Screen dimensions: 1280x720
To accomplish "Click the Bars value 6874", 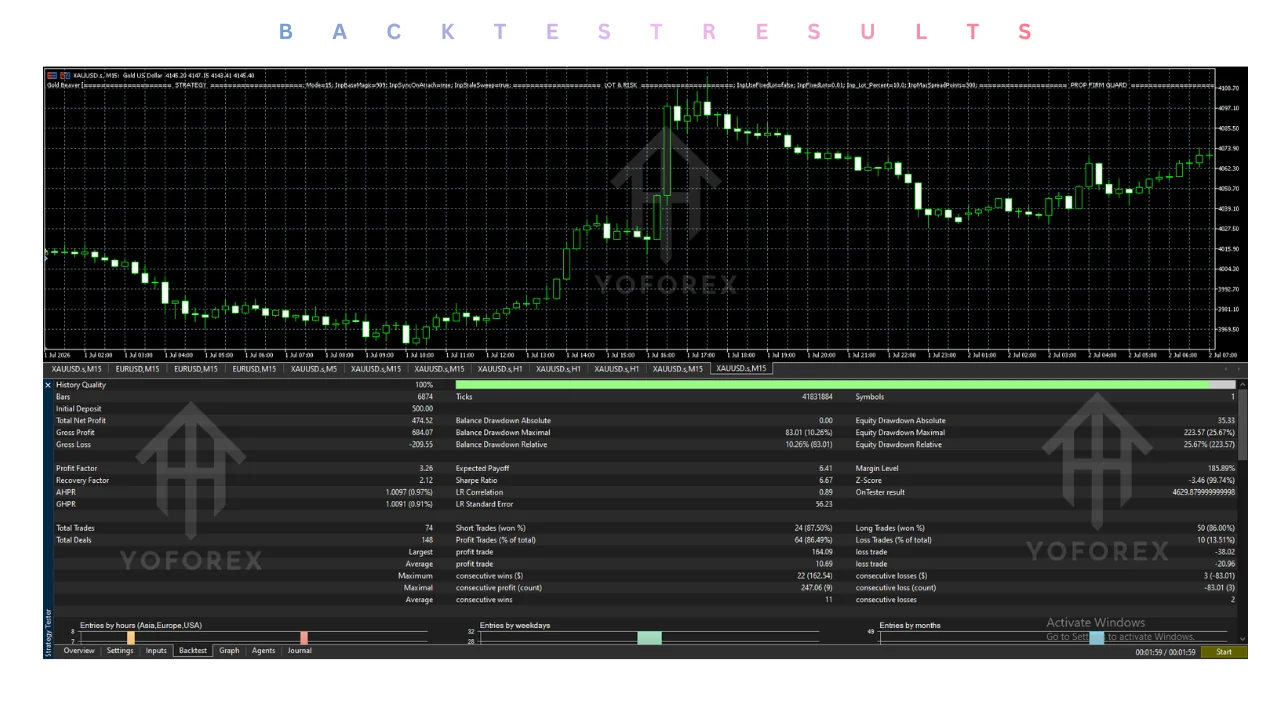I will 425,397.
